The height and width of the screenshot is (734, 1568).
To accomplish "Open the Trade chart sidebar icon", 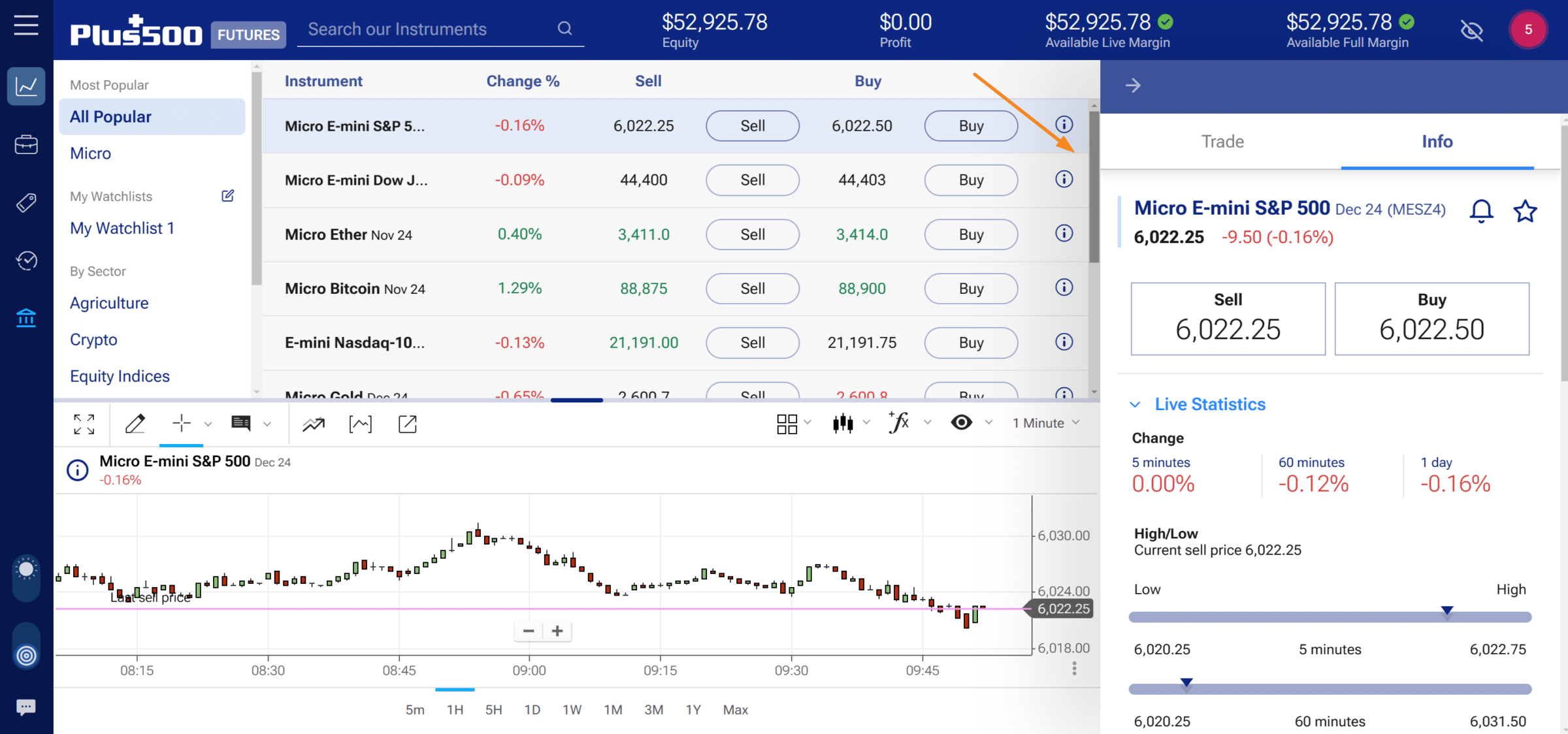I will point(26,86).
